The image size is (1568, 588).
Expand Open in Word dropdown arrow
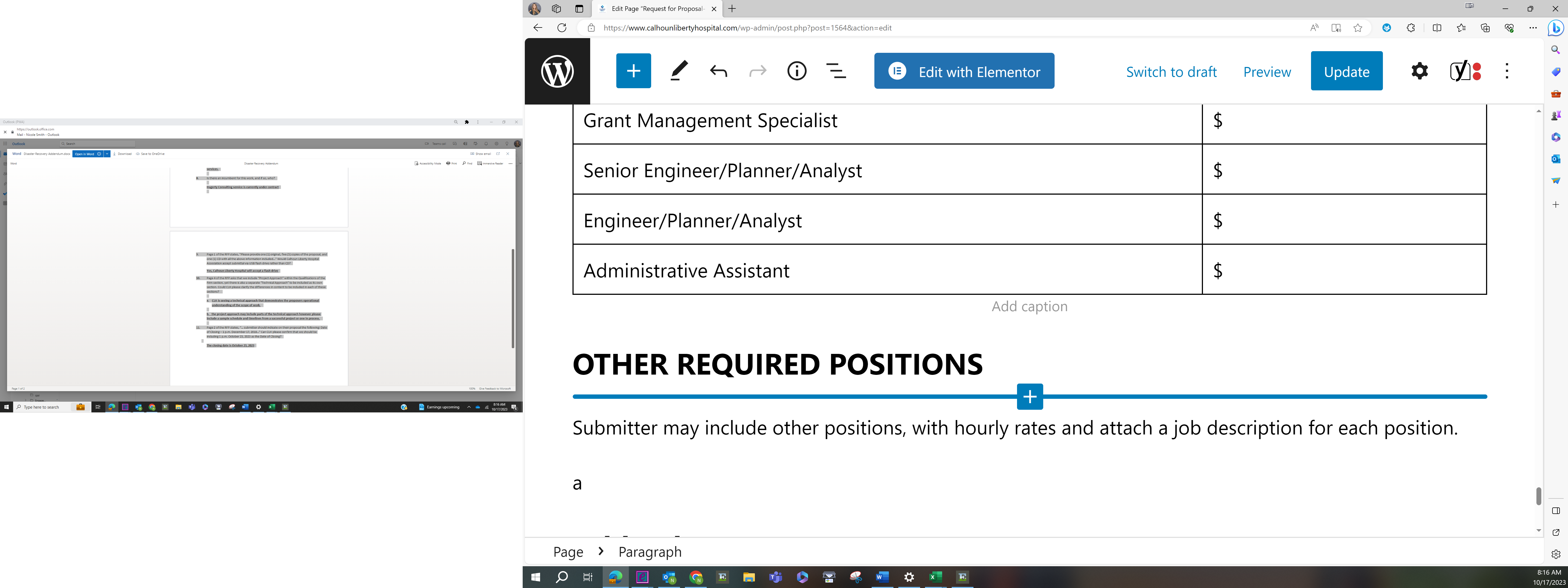tap(107, 154)
